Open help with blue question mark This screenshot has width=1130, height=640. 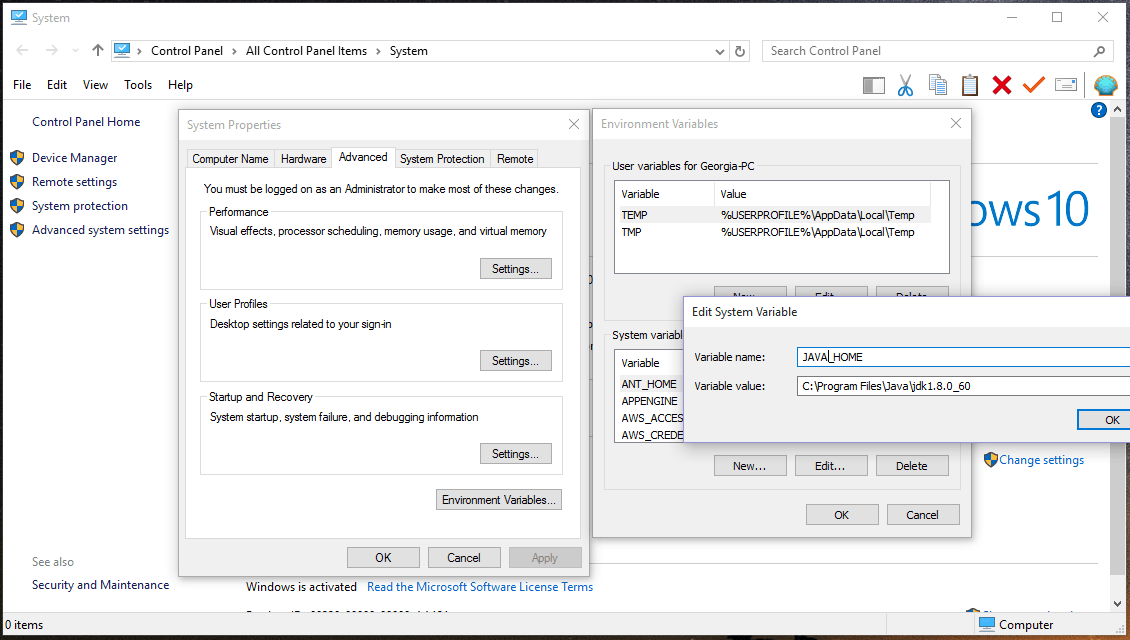1099,110
